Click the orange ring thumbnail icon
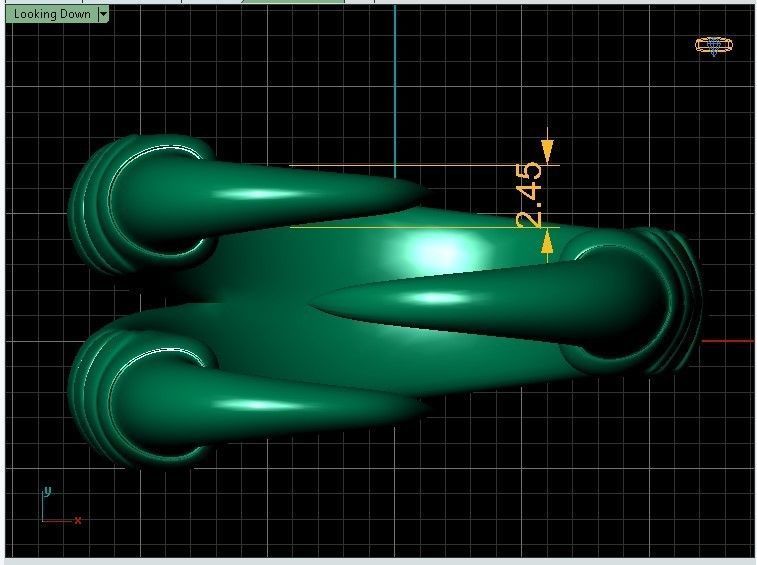This screenshot has width=757, height=565. coord(714,46)
